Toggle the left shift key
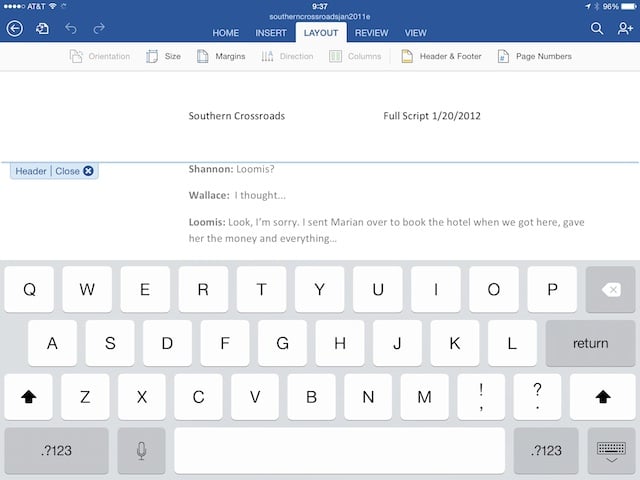640x480 pixels. pyautogui.click(x=29, y=397)
